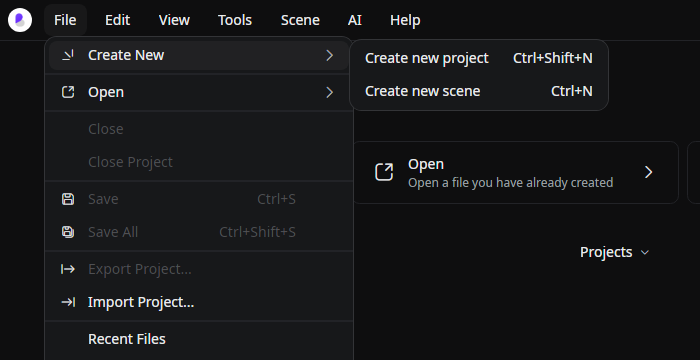
Task: Click the Export Project... entry
Action: click(x=199, y=269)
